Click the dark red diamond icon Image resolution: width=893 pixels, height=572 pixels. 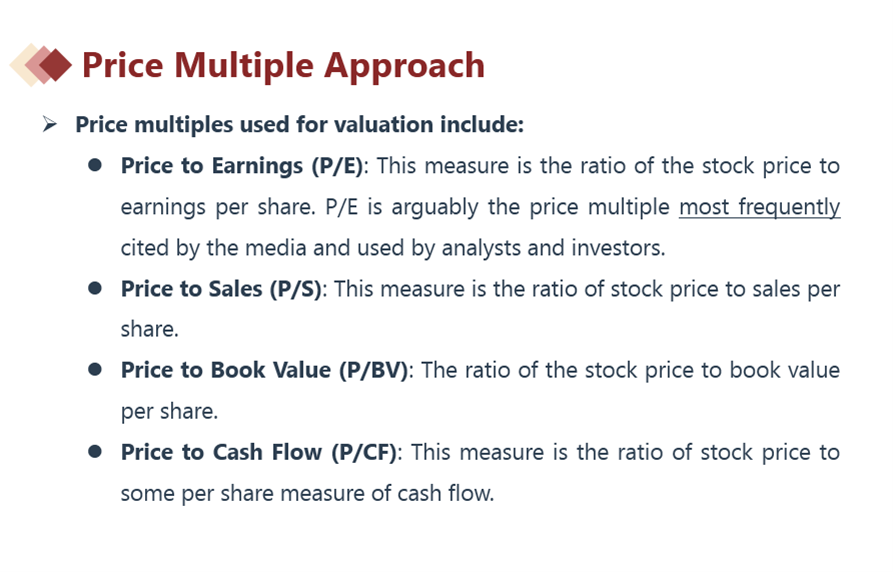click(56, 65)
